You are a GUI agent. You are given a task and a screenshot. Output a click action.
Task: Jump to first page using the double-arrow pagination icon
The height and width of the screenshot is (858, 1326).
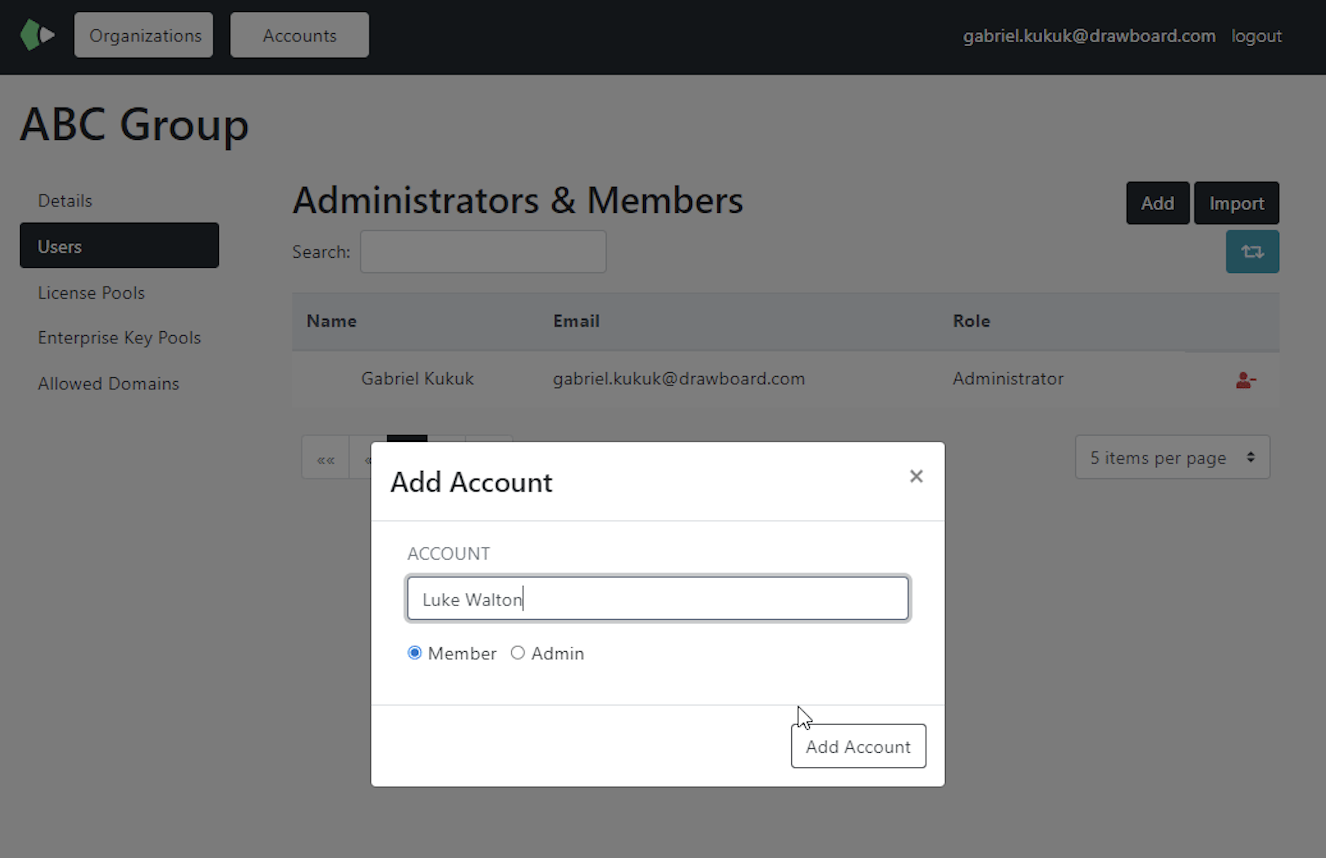325,457
